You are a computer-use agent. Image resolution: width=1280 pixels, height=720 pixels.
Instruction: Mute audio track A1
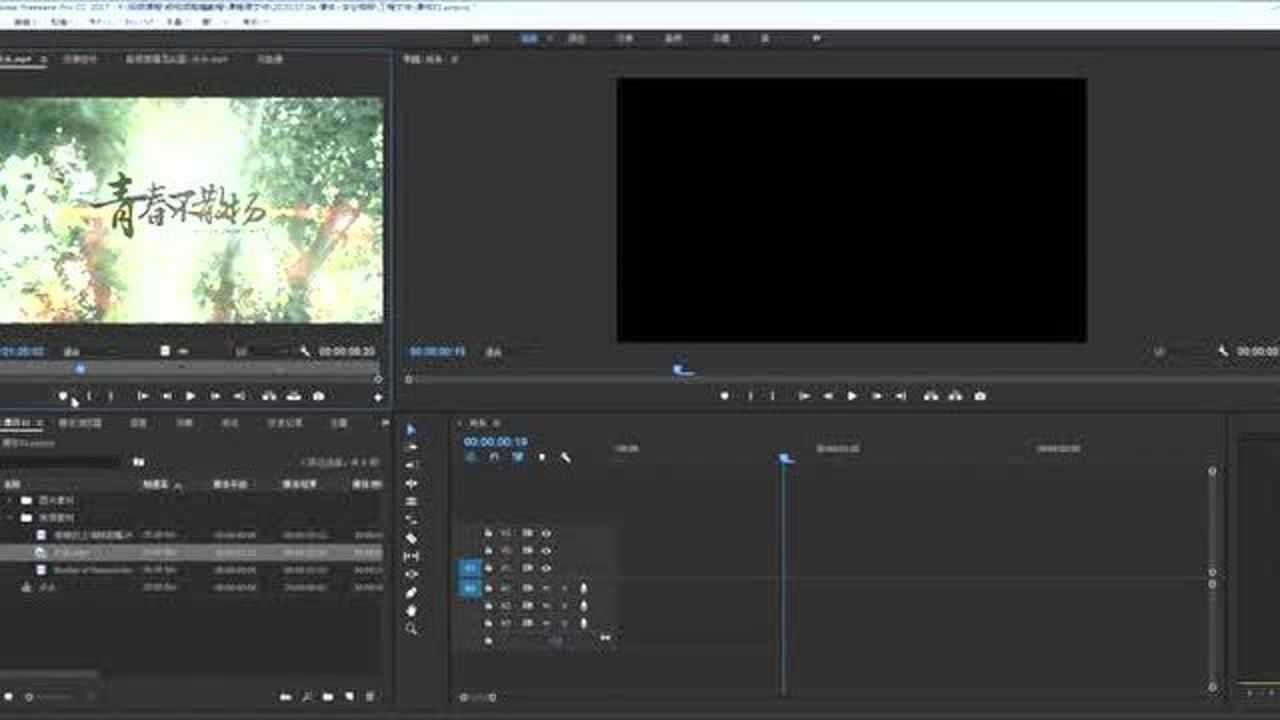(546, 588)
